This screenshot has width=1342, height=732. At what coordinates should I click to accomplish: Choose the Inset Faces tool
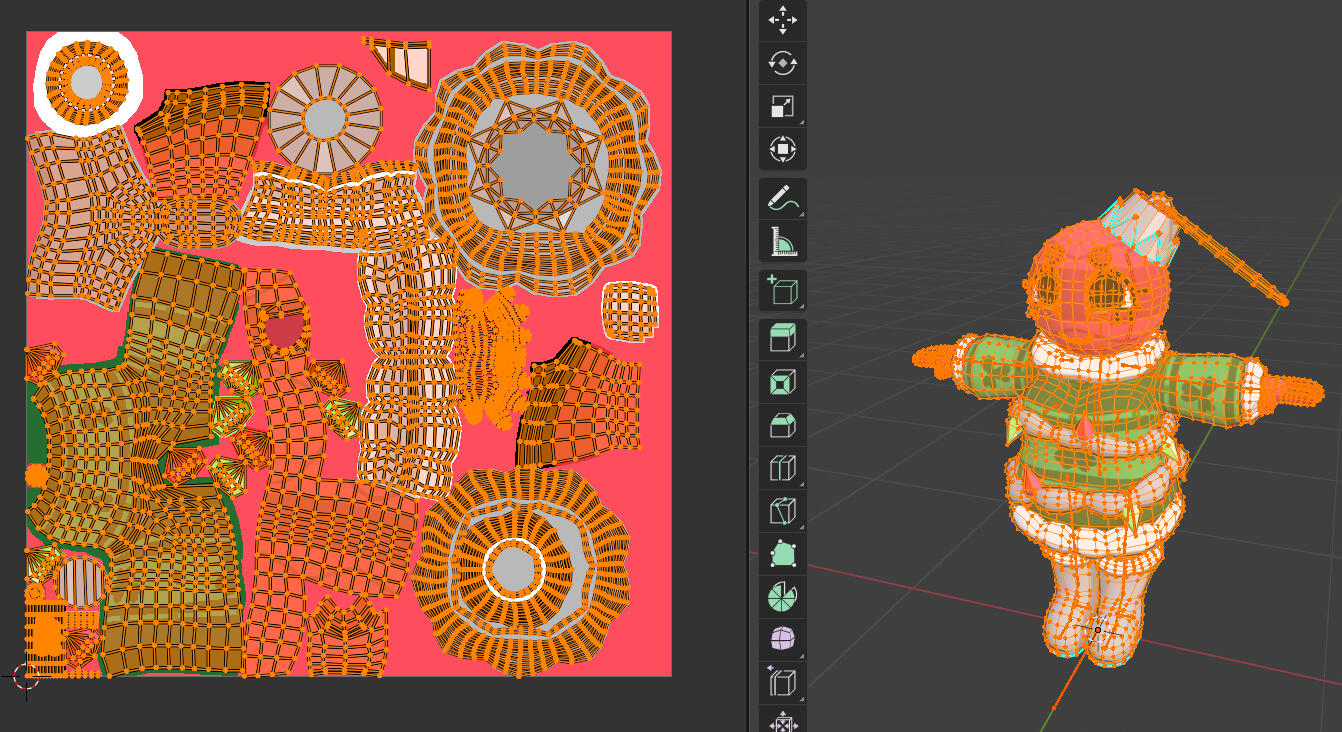pyautogui.click(x=782, y=382)
